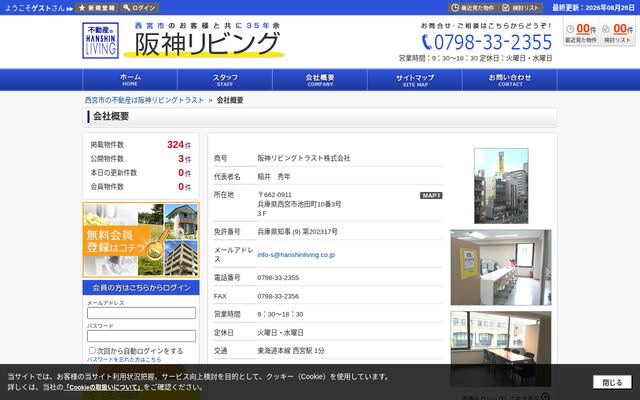This screenshot has width=640, height=400.
Task: Open the Cookieの取扱いについて link
Action: [x=103, y=387]
